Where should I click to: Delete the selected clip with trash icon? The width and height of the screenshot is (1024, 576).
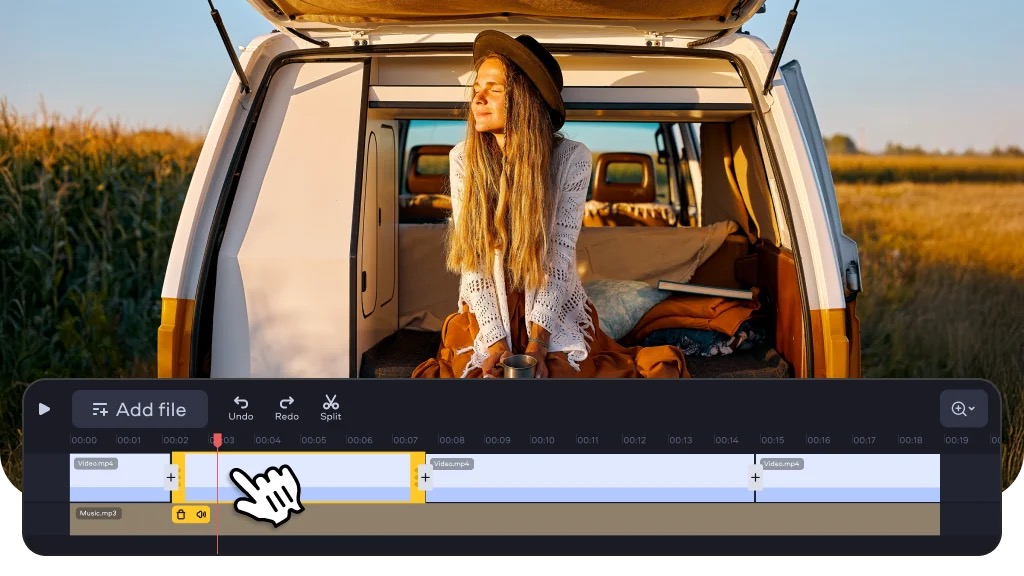tap(182, 515)
